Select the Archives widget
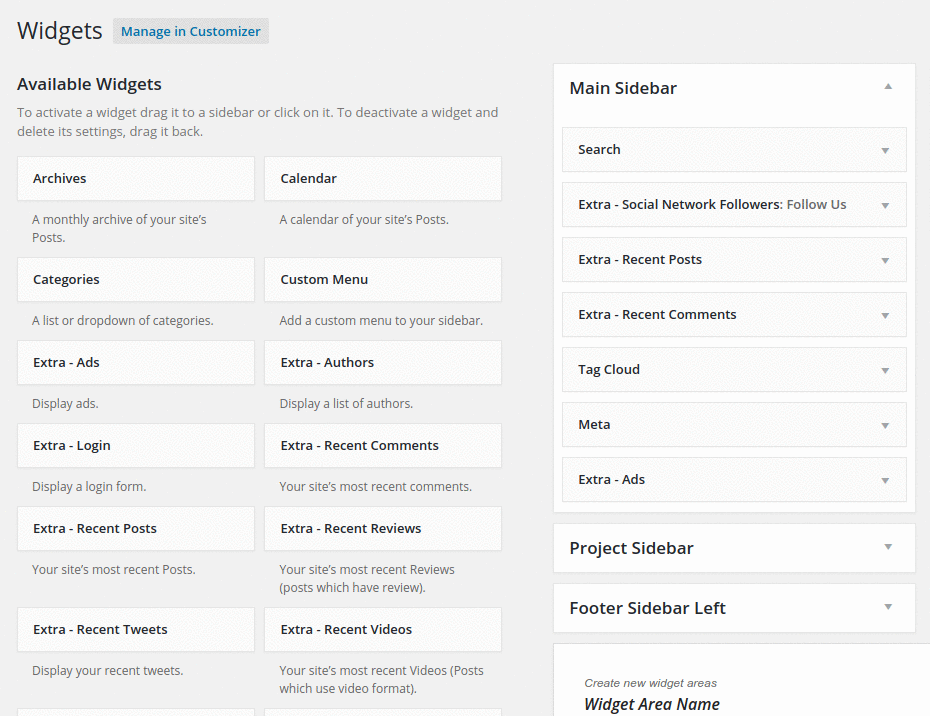The image size is (930, 716). point(135,178)
